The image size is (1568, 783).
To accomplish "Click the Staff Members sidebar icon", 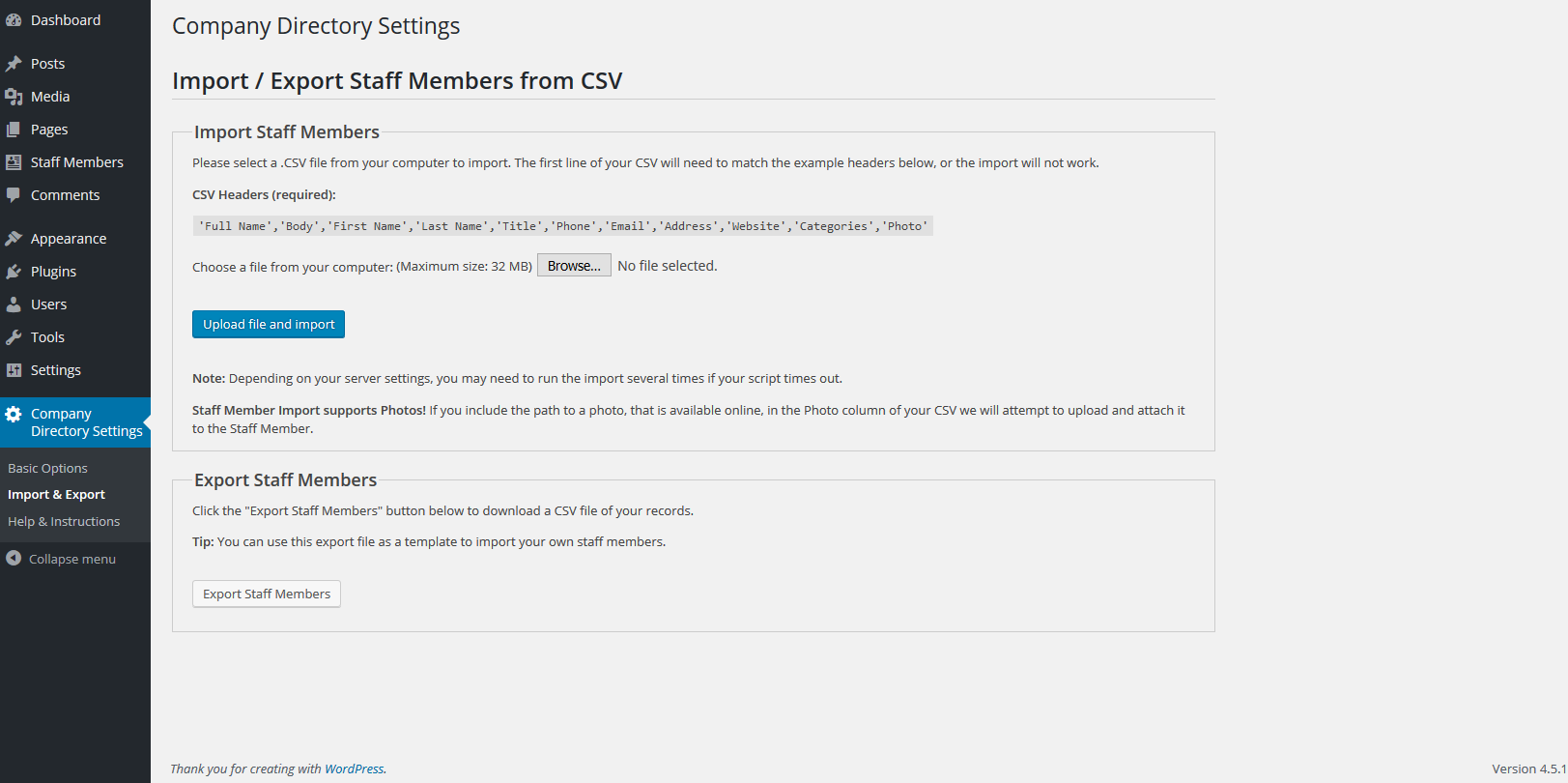I will pos(14,162).
